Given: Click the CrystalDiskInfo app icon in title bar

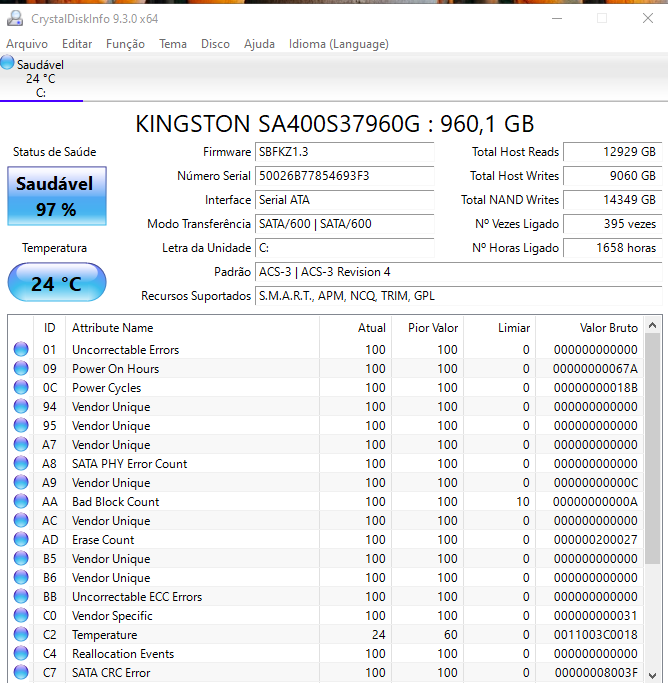Looking at the screenshot, I should click(x=15, y=18).
